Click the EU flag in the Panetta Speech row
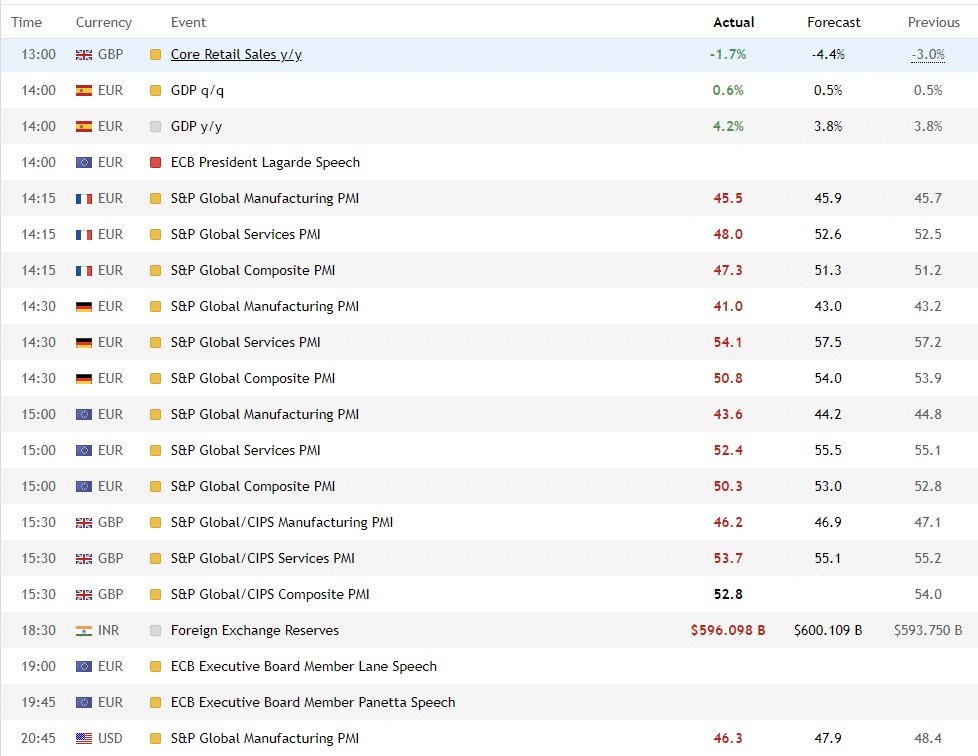This screenshot has width=978, height=756. click(84, 702)
